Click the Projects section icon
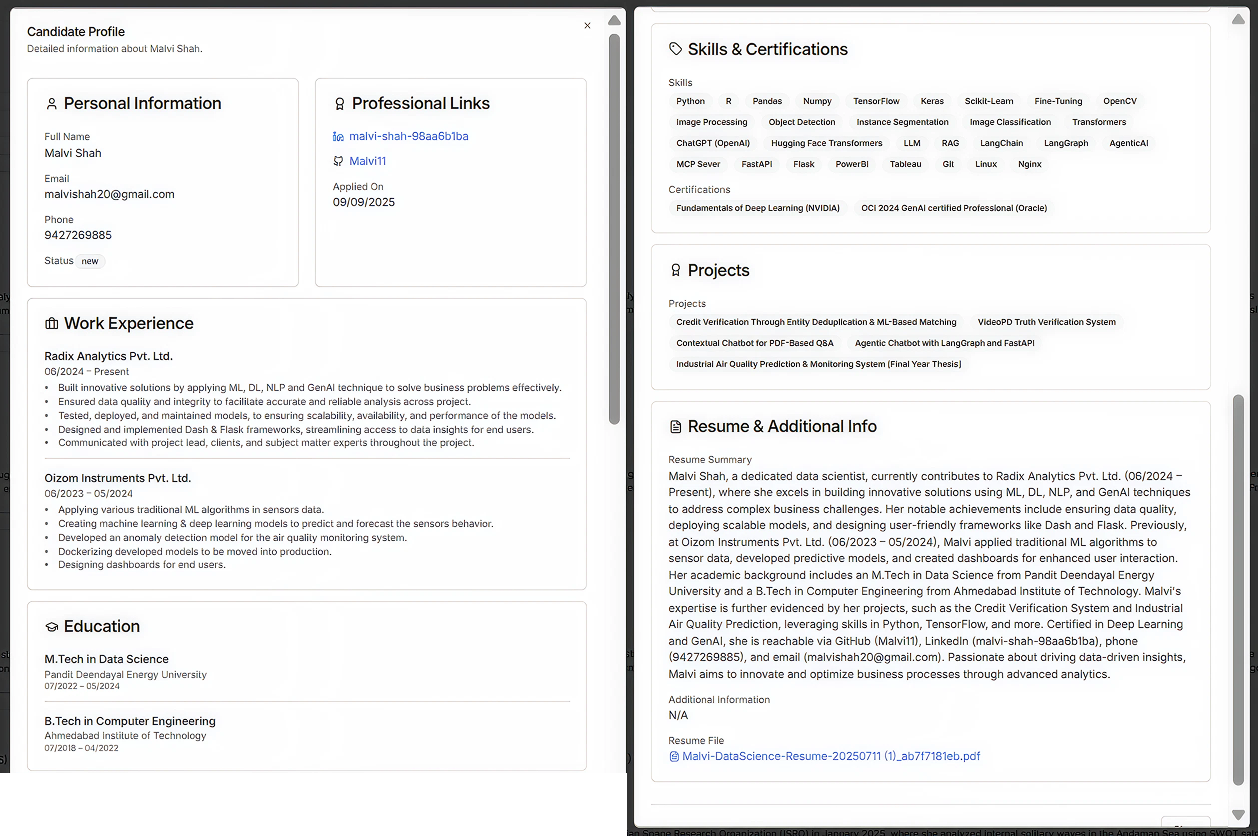Viewport: 1258px width, 836px height. pyautogui.click(x=676, y=269)
